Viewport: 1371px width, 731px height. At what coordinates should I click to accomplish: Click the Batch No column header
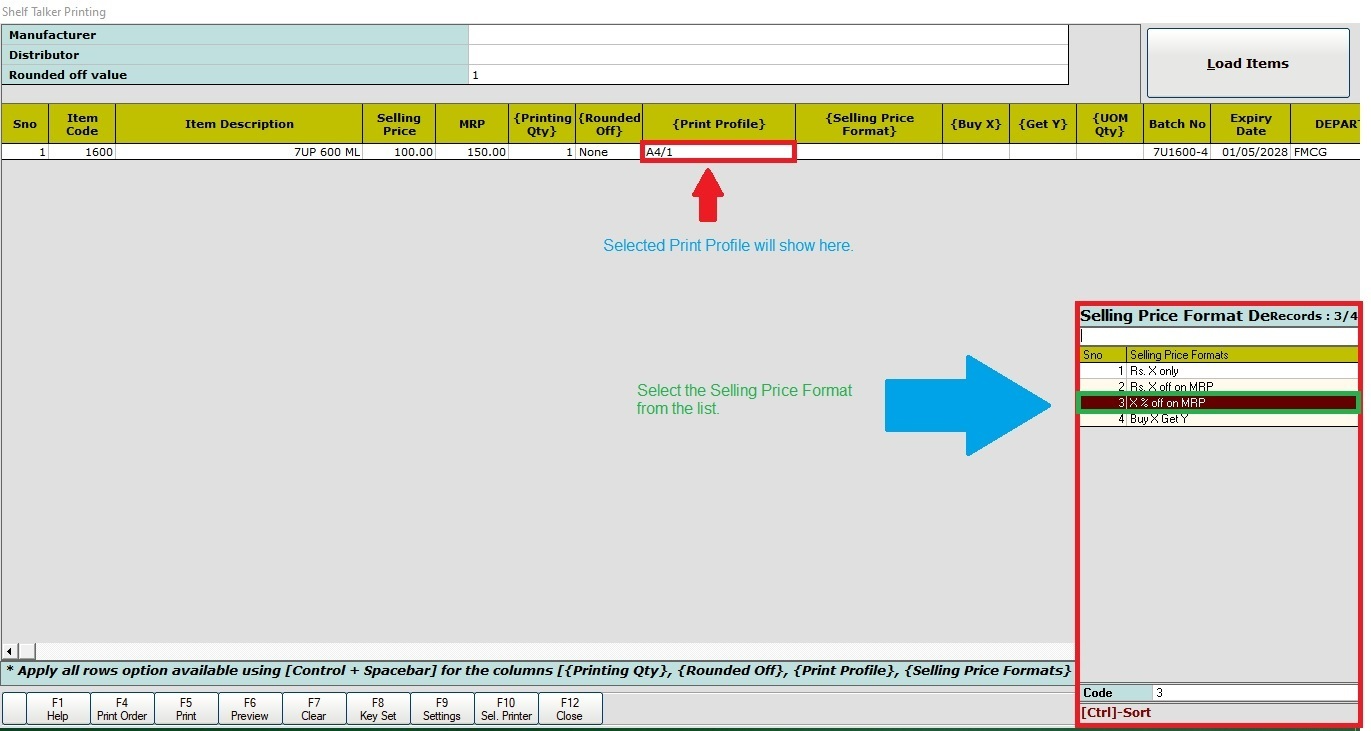(1177, 124)
